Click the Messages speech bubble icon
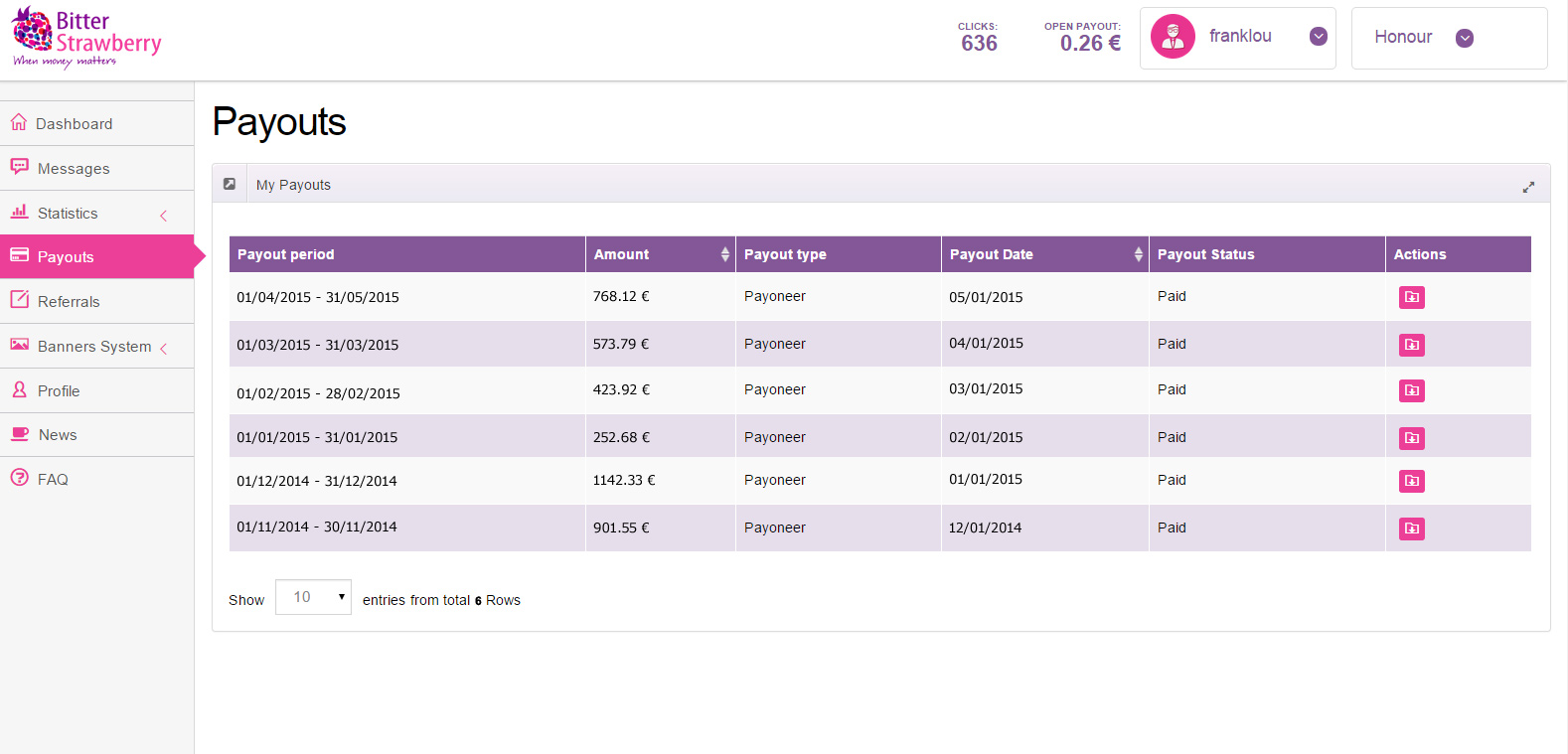Viewport: 1568px width, 754px height. 20,167
